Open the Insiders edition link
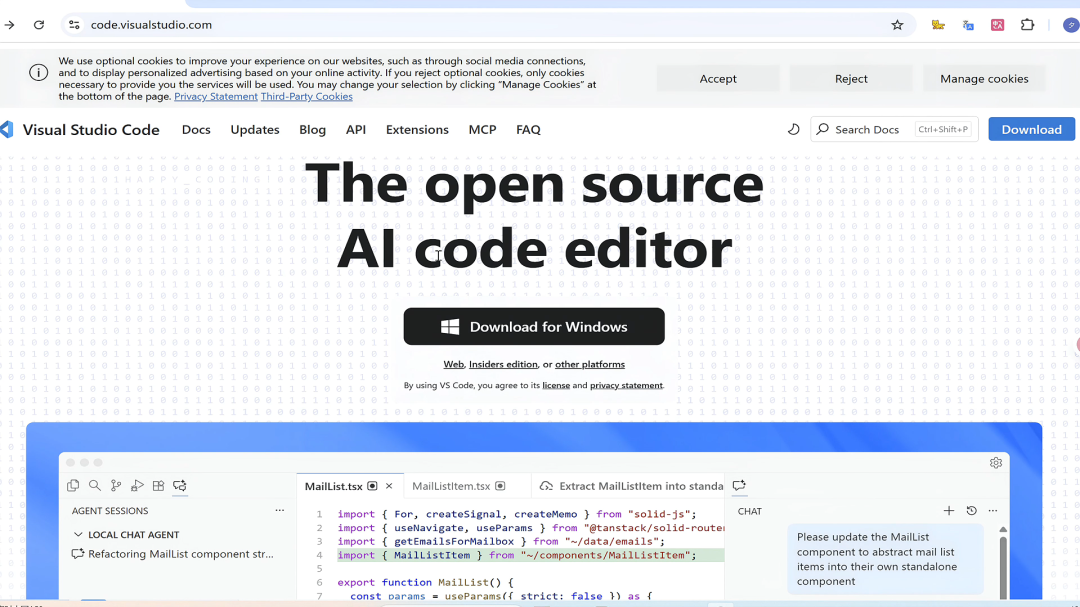 (503, 364)
